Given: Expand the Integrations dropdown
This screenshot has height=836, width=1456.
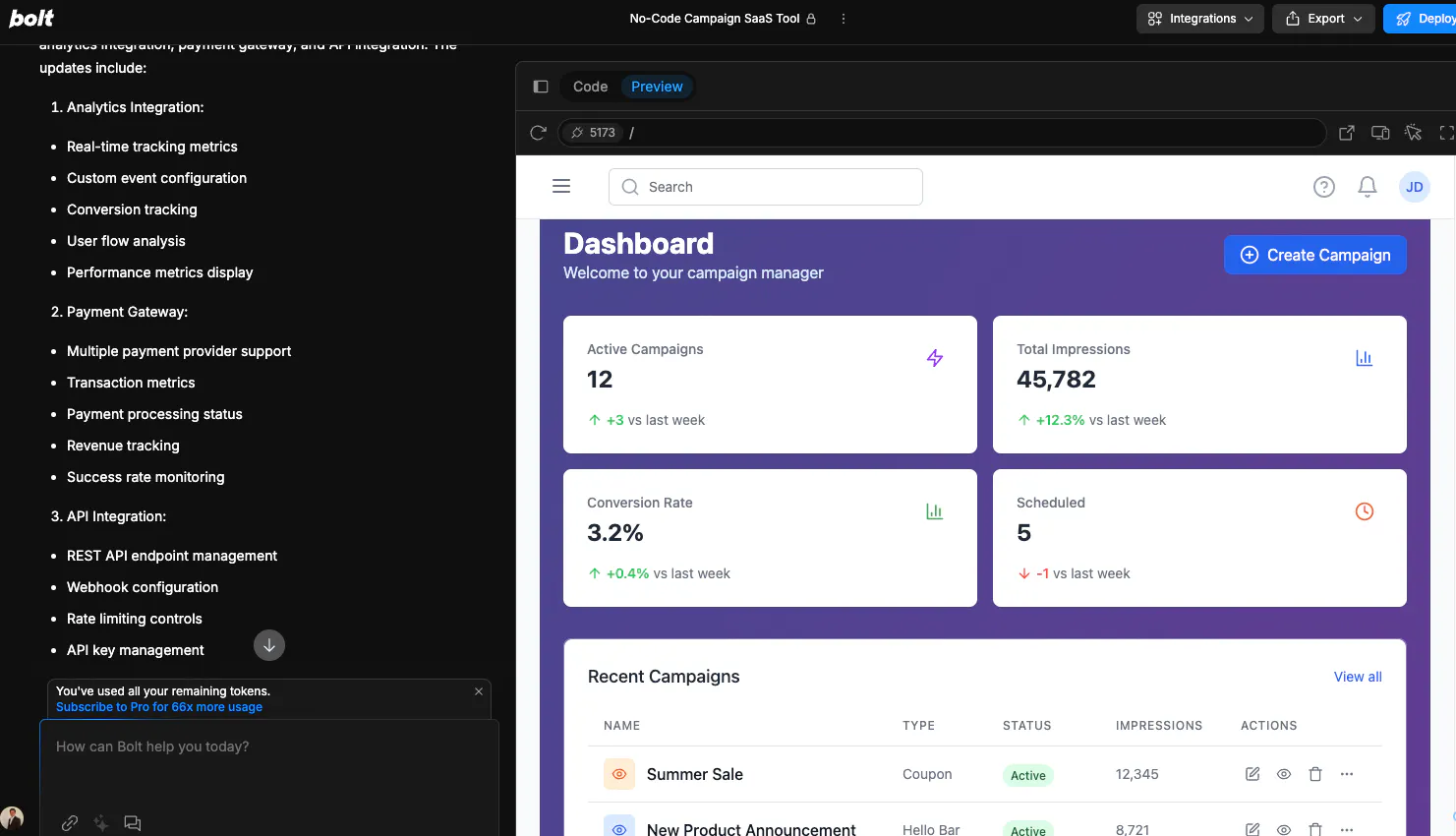Looking at the screenshot, I should tap(1199, 19).
